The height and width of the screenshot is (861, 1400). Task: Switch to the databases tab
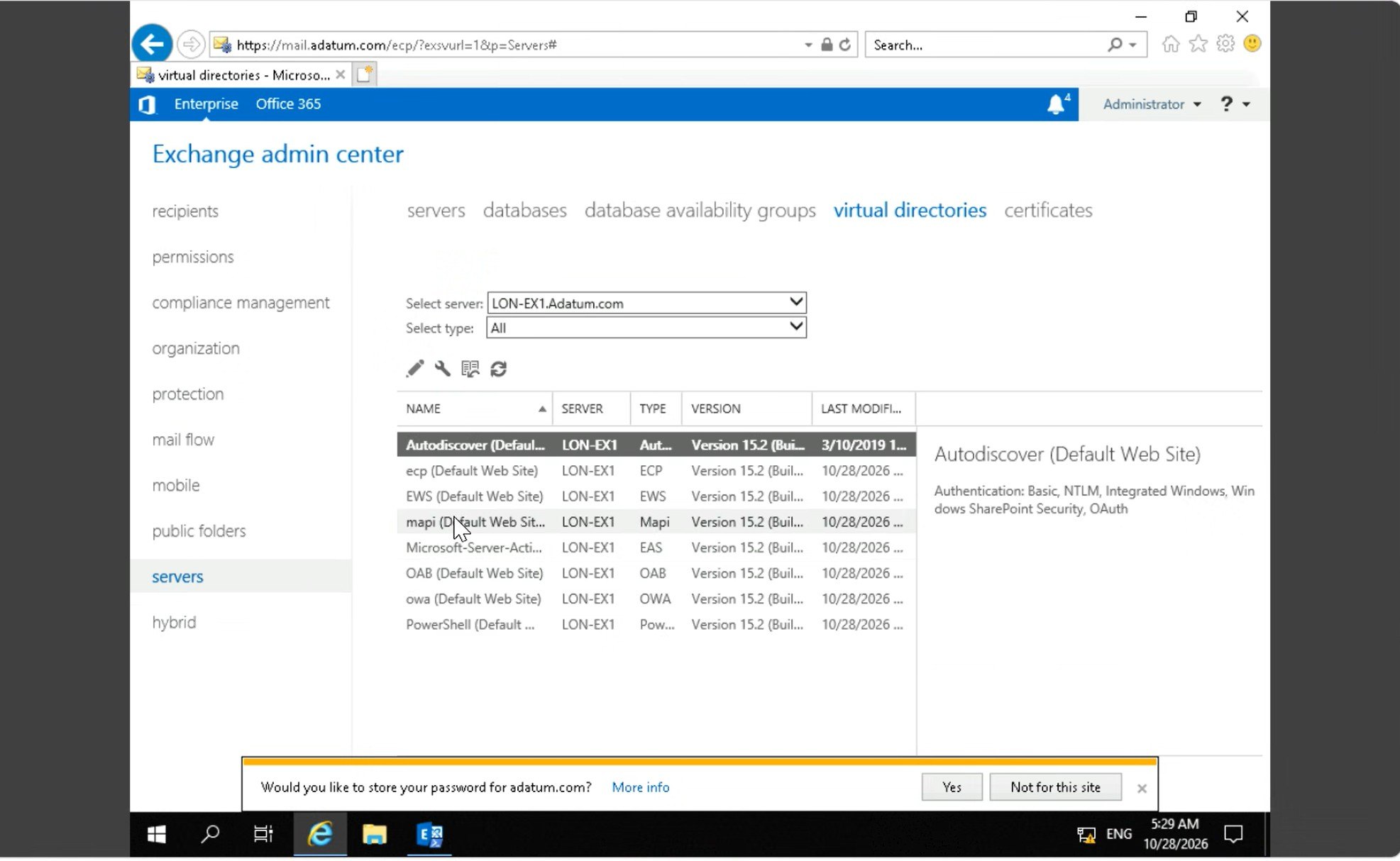point(524,210)
